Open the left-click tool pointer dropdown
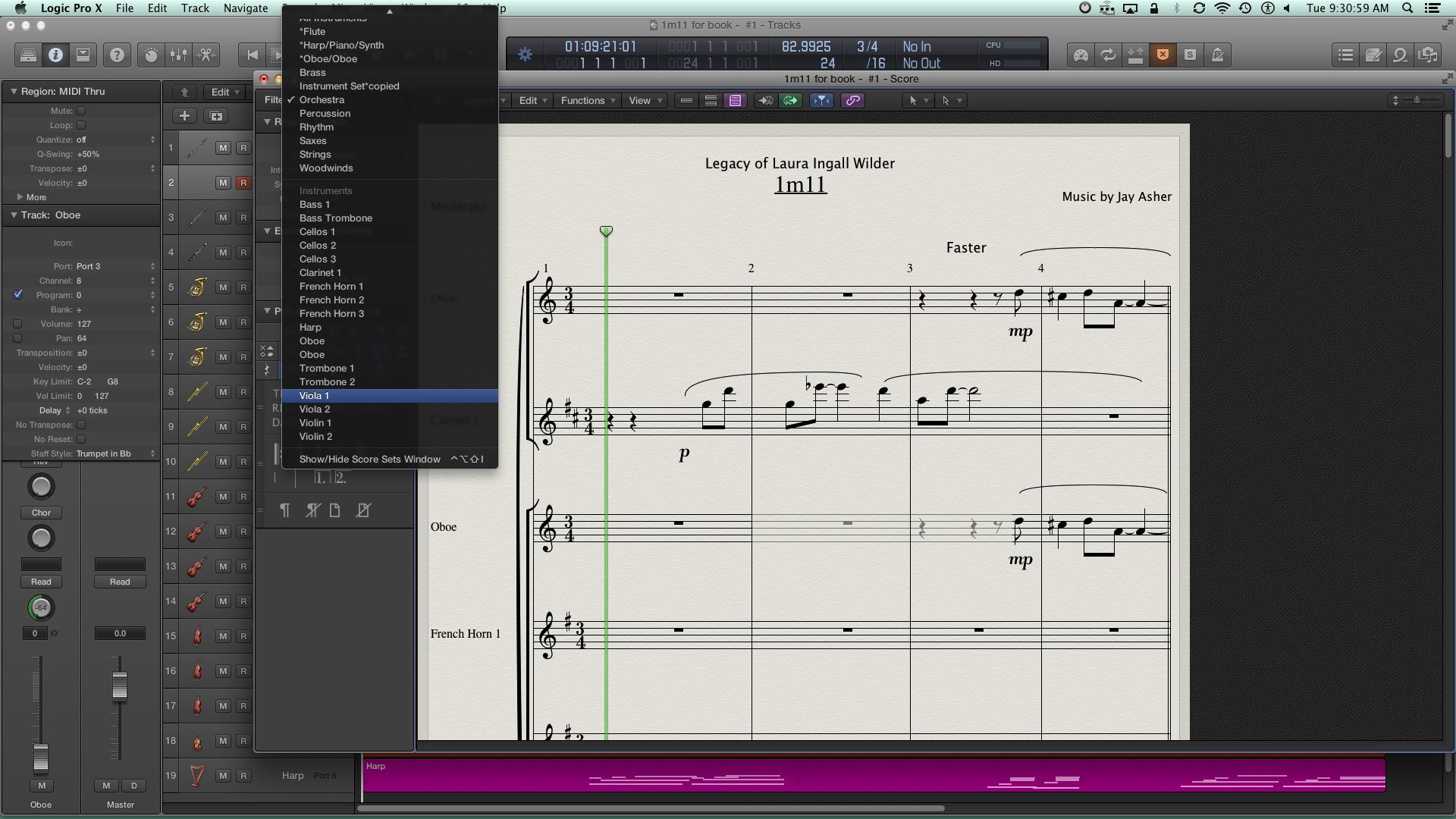The width and height of the screenshot is (1456, 819). click(x=917, y=100)
